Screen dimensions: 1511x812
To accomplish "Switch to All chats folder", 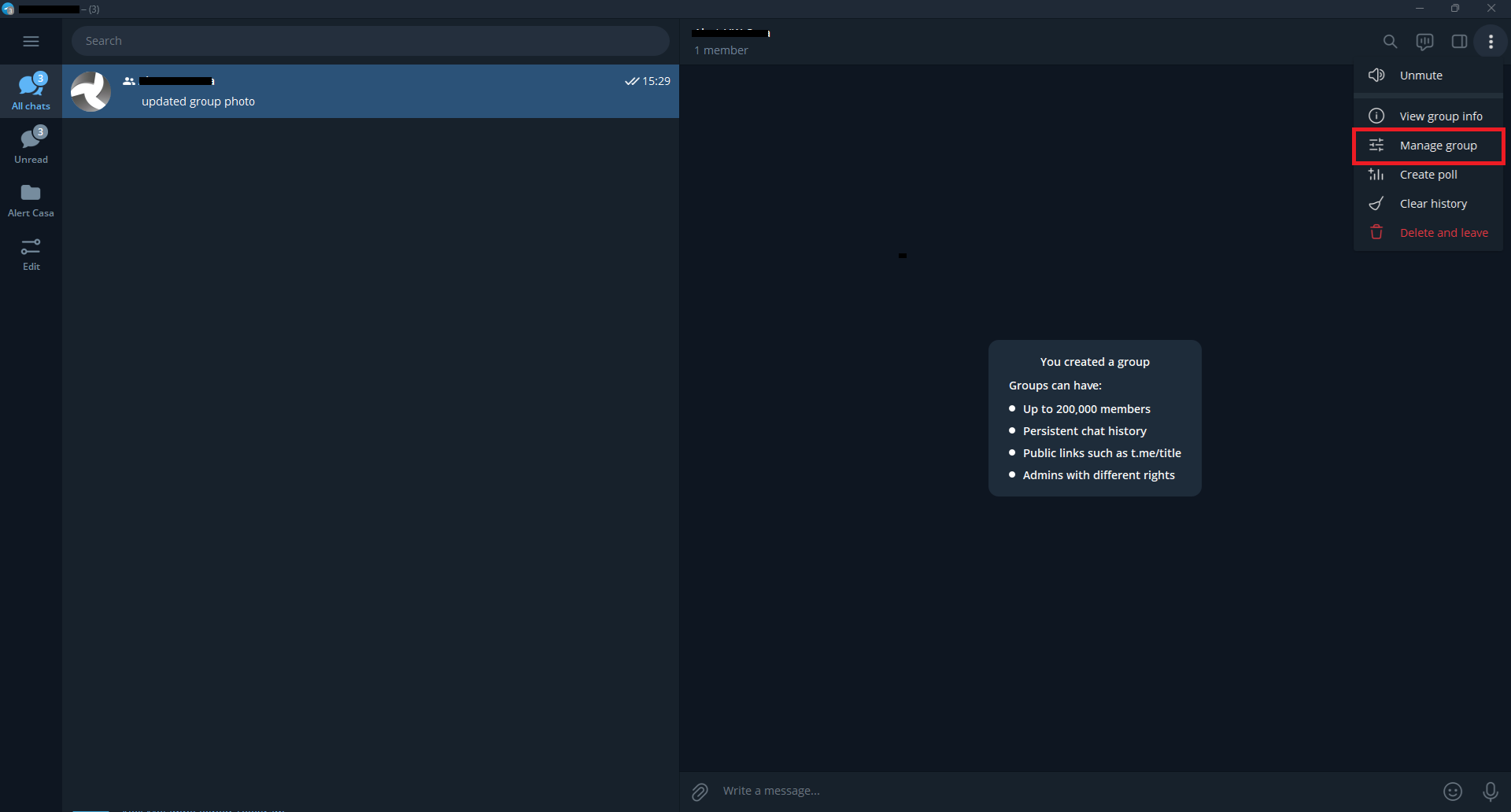I will point(31,91).
